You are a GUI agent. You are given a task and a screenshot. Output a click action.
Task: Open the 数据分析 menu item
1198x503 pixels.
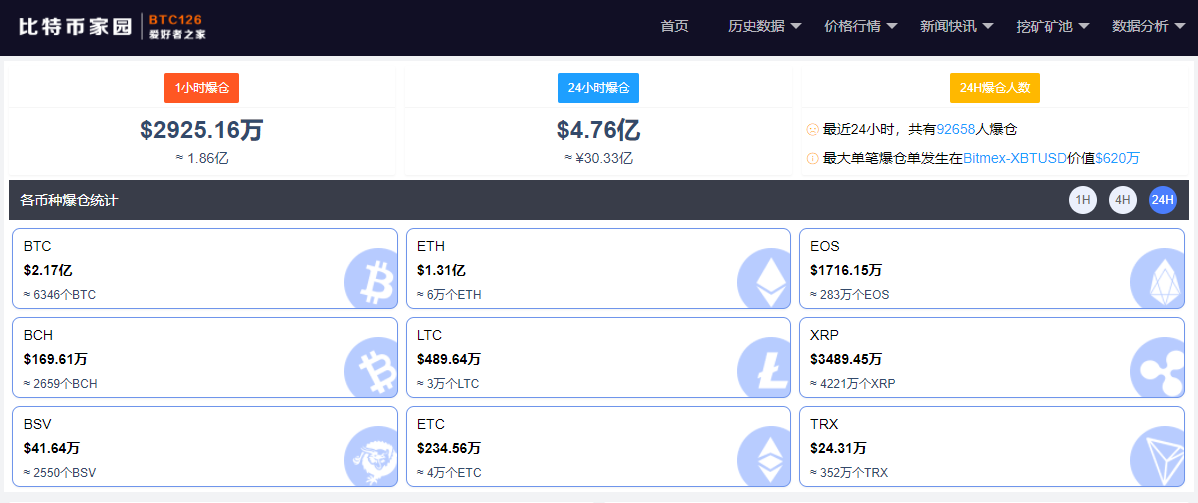click(1141, 26)
